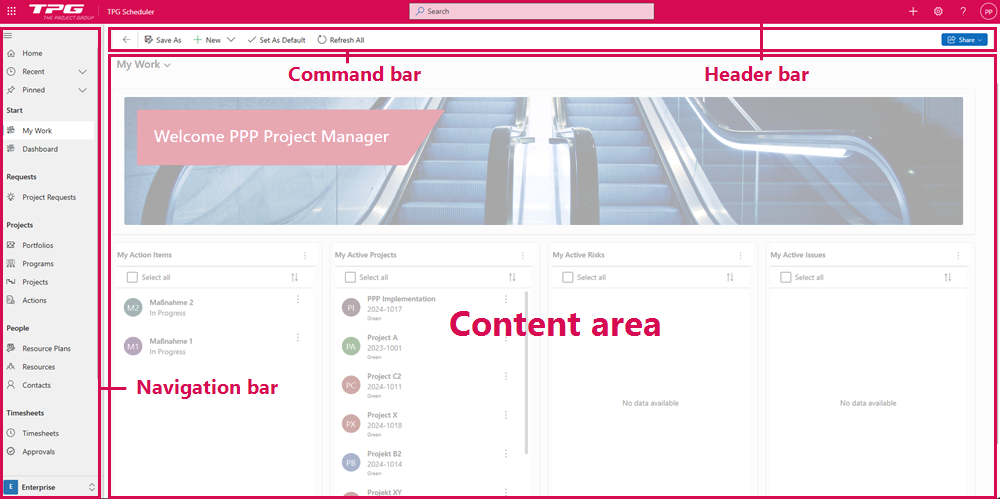Open the My Work view dropdown
The width and height of the screenshot is (1000, 499).
[144, 65]
